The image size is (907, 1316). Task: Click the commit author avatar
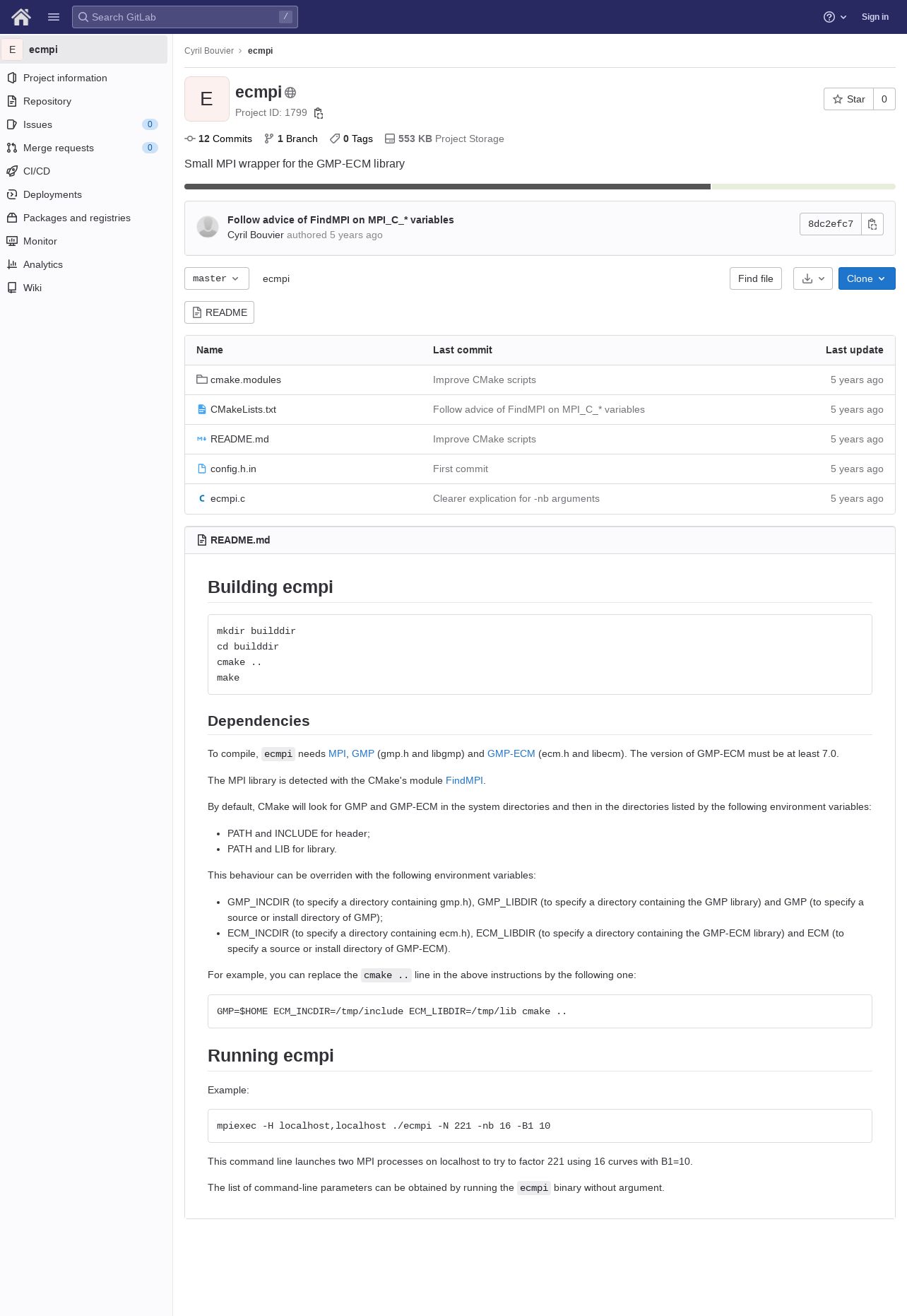coord(208,227)
